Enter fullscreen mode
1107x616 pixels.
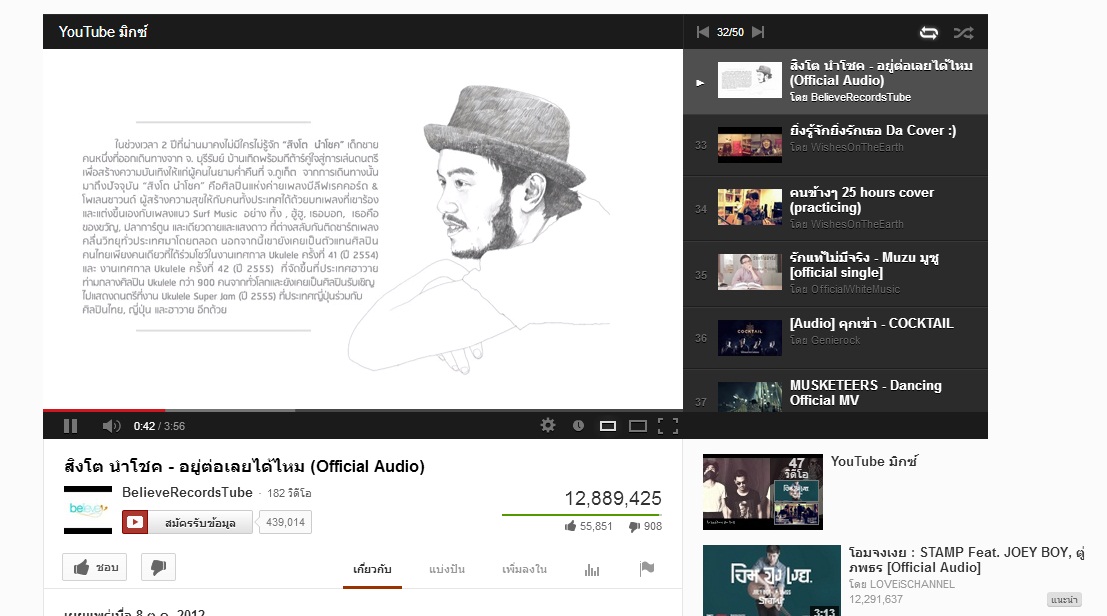(668, 425)
